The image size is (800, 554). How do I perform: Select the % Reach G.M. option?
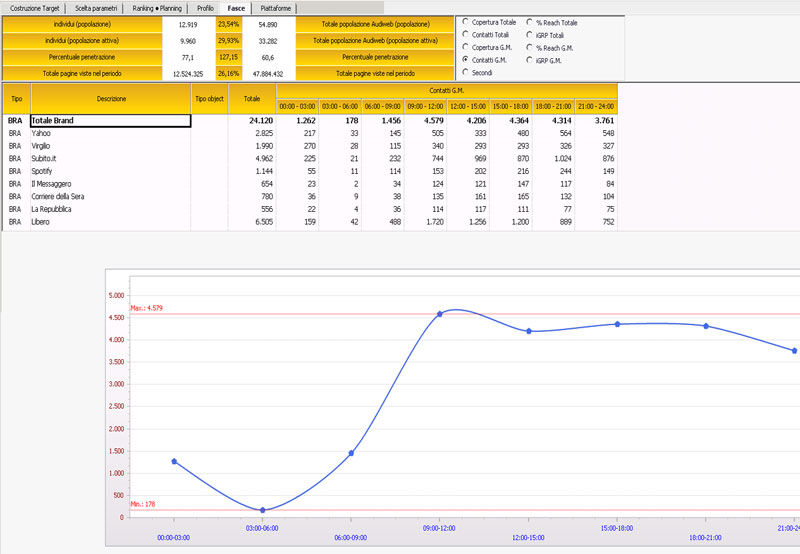pyautogui.click(x=530, y=47)
